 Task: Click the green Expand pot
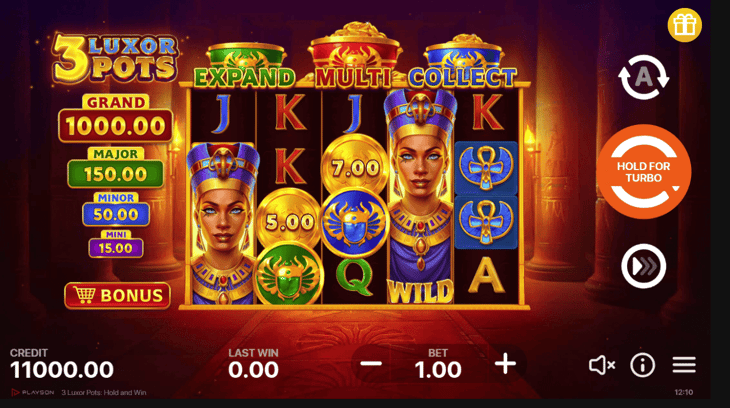(x=245, y=66)
